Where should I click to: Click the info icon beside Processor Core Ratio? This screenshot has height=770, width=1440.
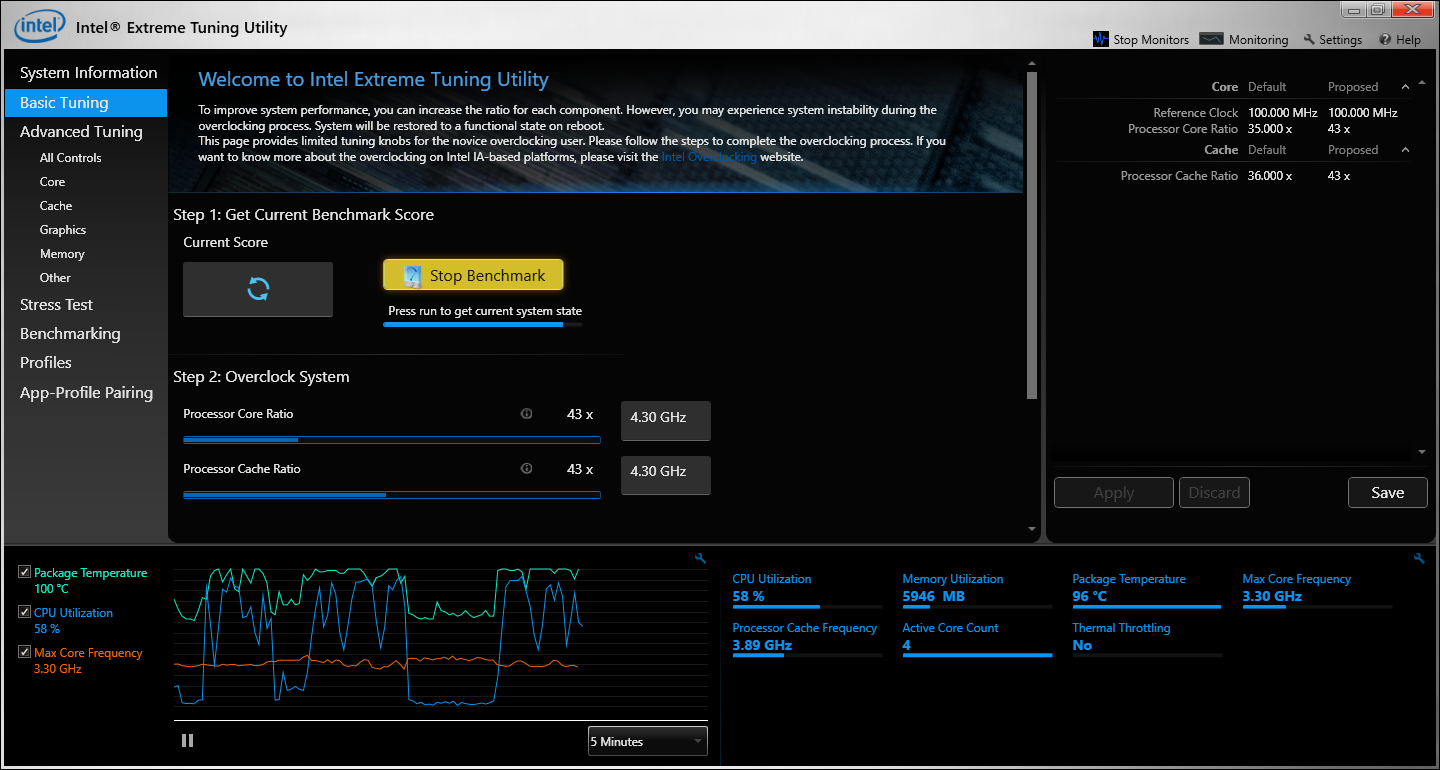[x=526, y=414]
